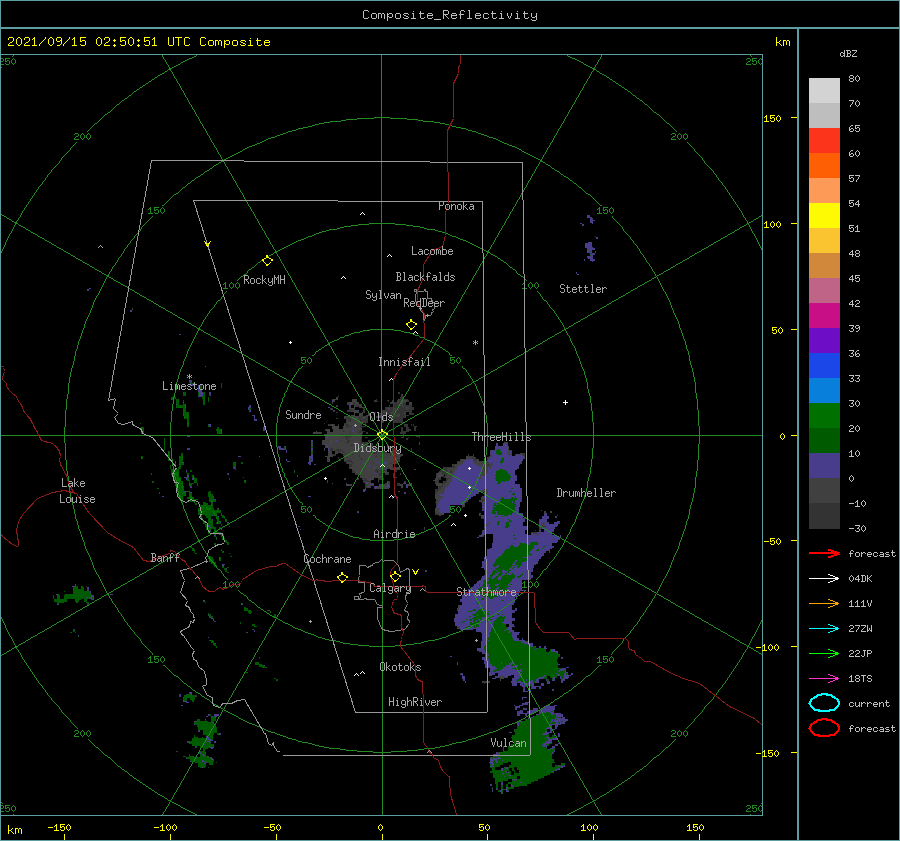Image resolution: width=900 pixels, height=841 pixels.
Task: Click the Limestone label
Action: click(189, 386)
